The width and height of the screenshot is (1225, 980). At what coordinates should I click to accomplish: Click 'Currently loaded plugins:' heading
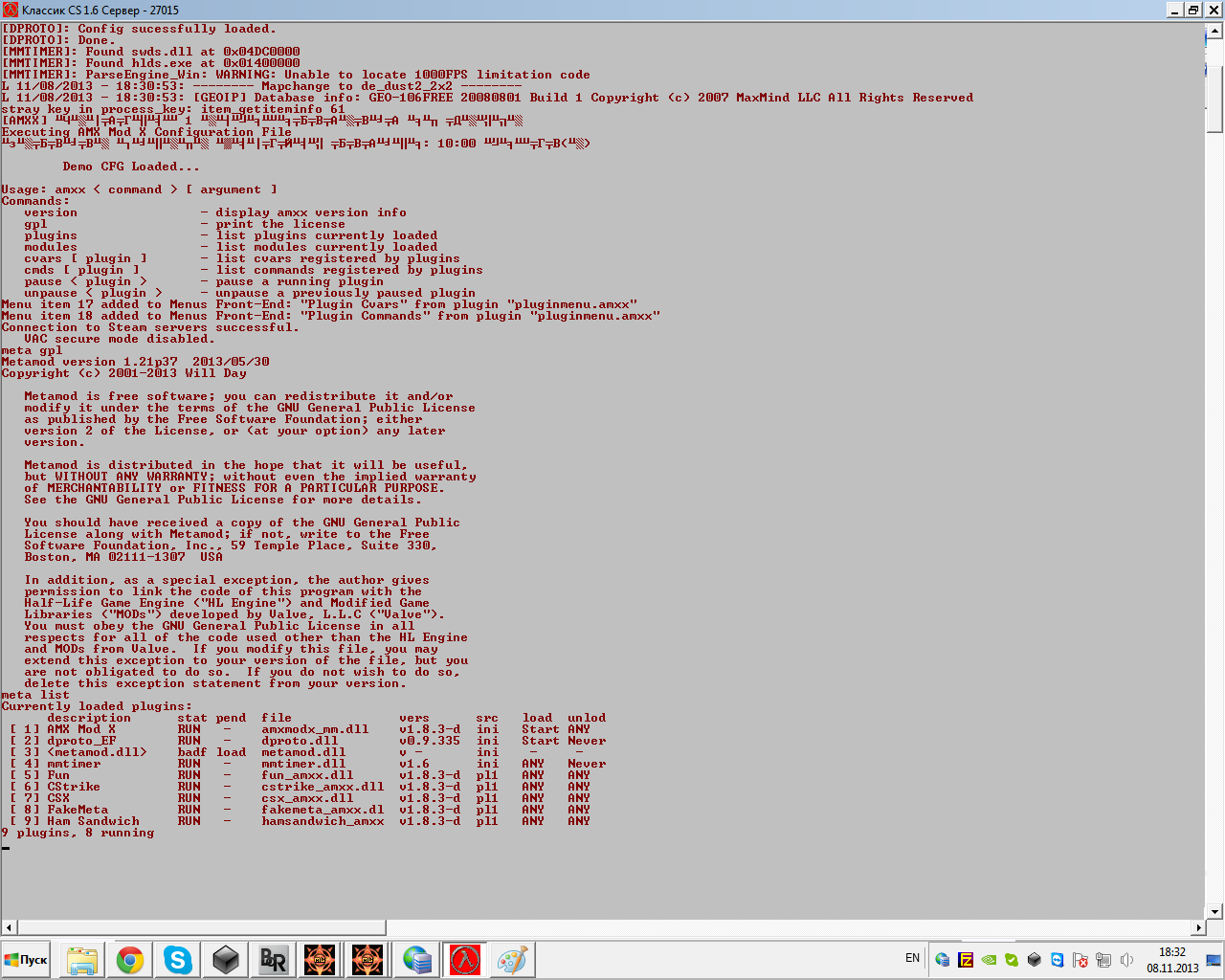click(97, 706)
